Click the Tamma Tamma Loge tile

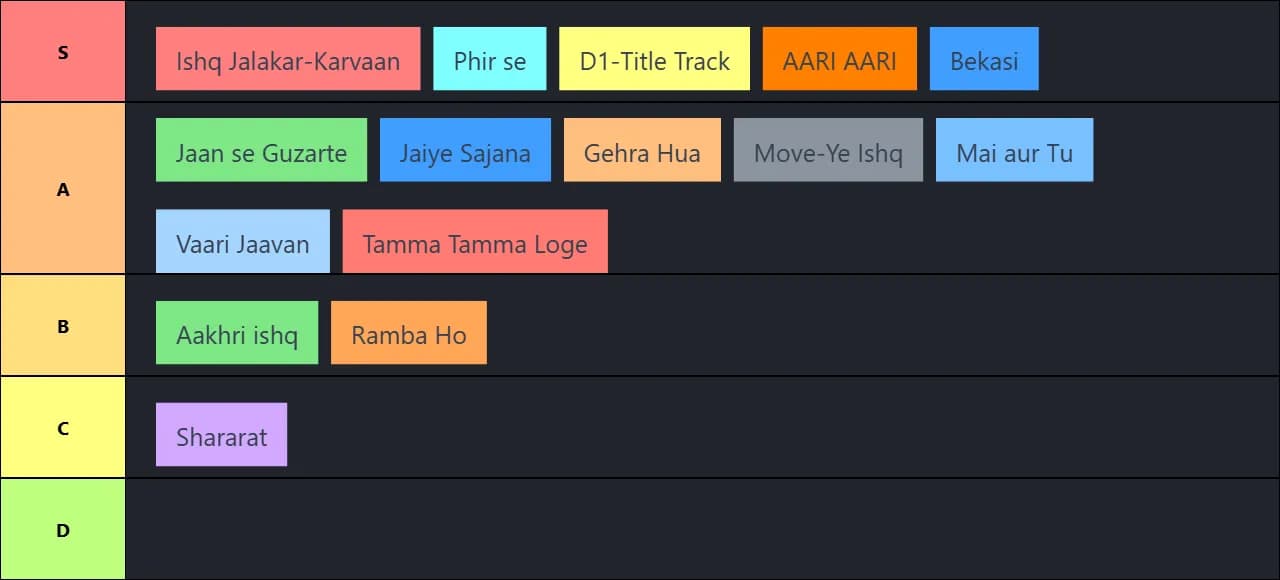point(475,241)
